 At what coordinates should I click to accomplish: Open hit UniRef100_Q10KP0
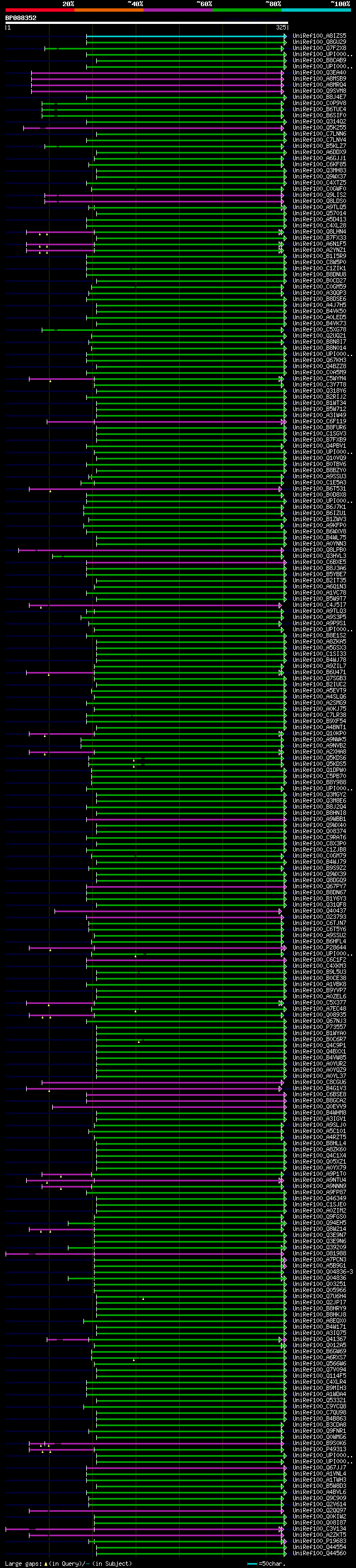319,734
